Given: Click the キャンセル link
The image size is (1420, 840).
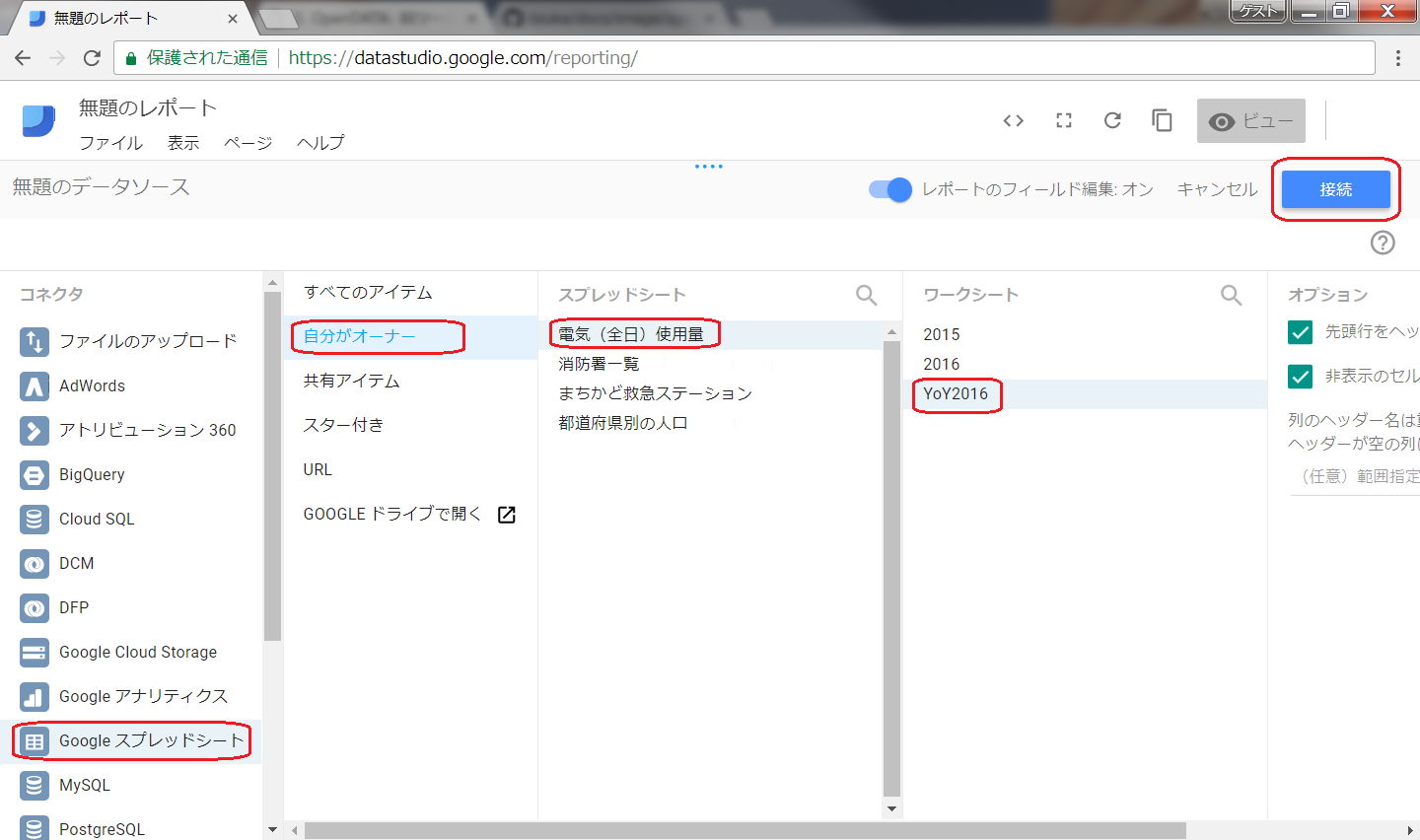Looking at the screenshot, I should (x=1217, y=189).
